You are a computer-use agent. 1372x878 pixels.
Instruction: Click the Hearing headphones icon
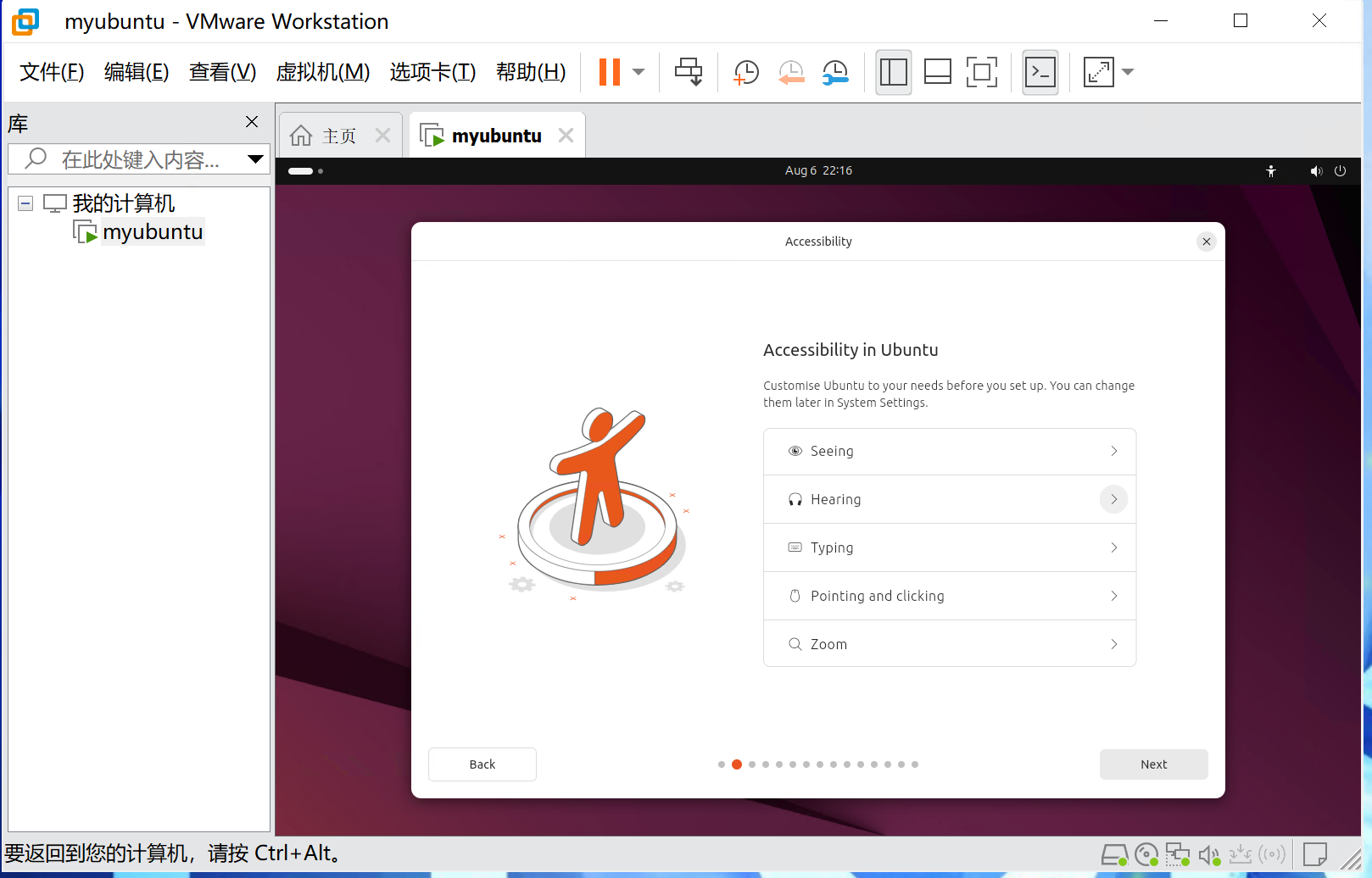click(795, 499)
